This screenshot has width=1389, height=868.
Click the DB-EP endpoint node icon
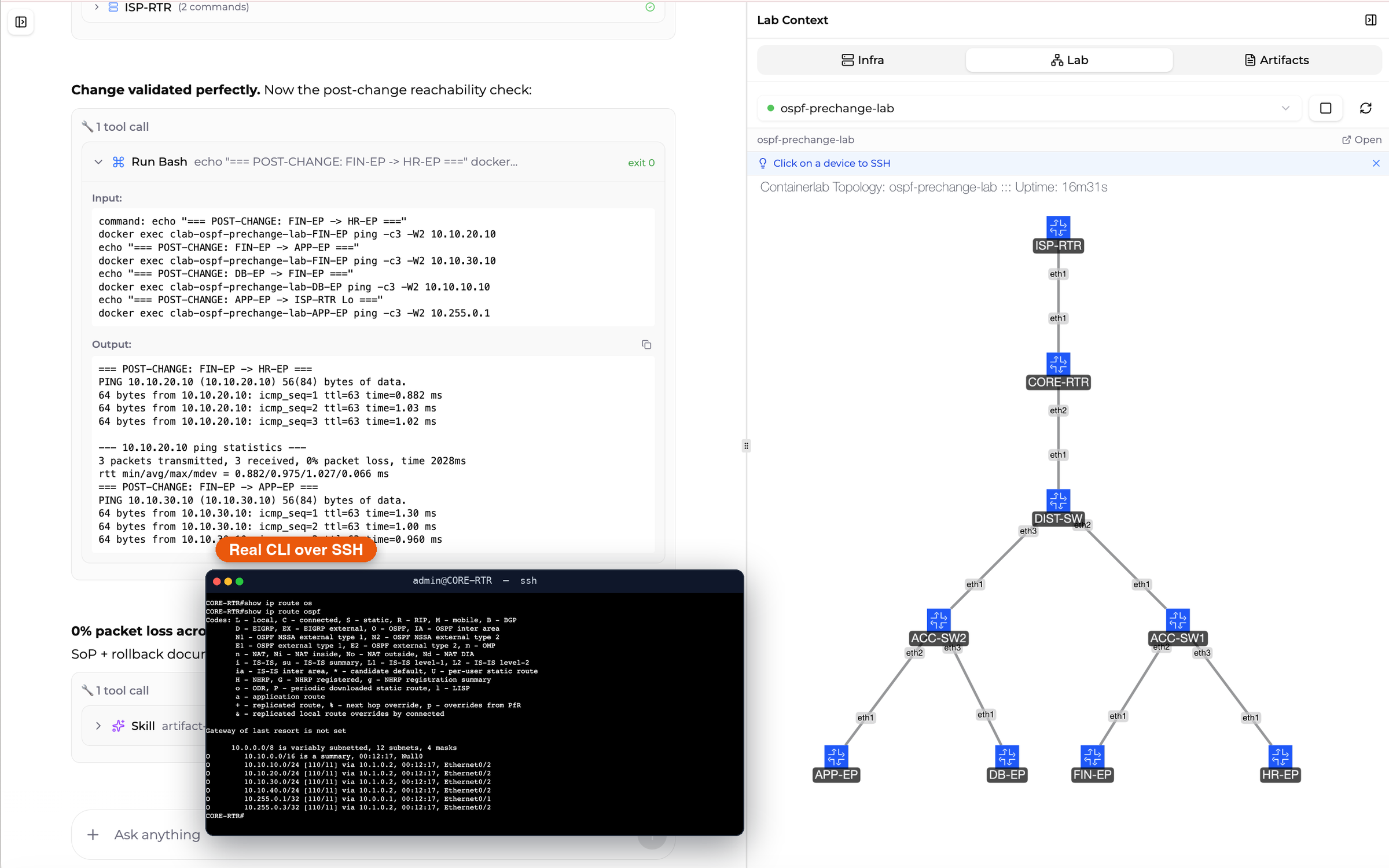point(1006,756)
